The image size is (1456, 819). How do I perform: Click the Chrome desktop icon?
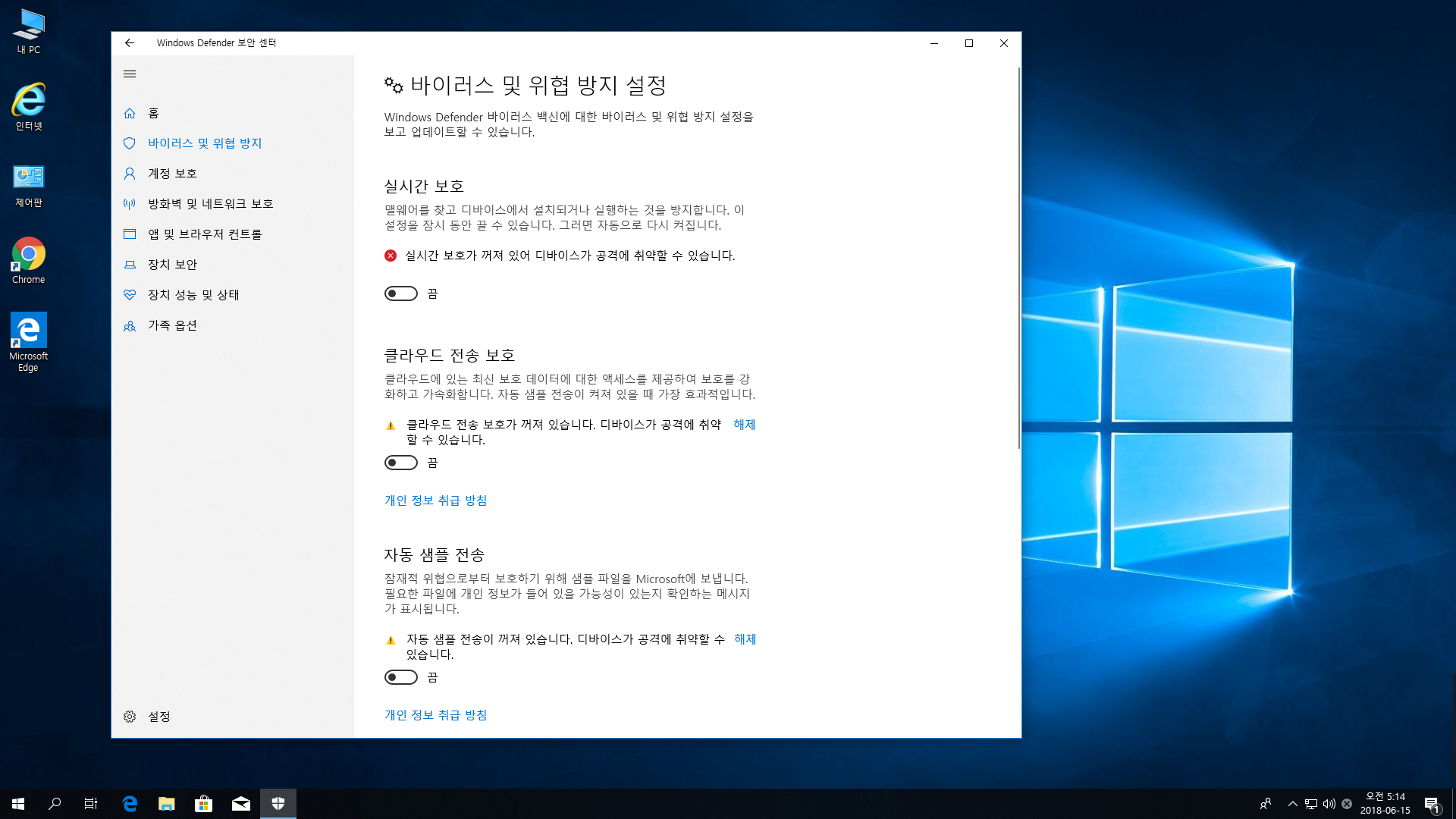[29, 260]
